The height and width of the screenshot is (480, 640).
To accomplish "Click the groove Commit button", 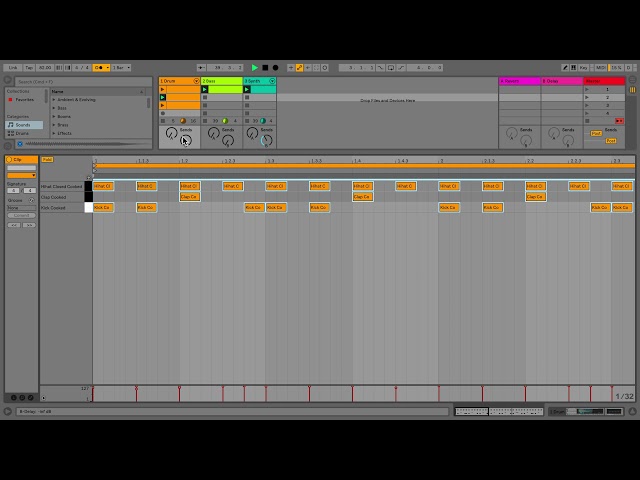I will coord(21,215).
